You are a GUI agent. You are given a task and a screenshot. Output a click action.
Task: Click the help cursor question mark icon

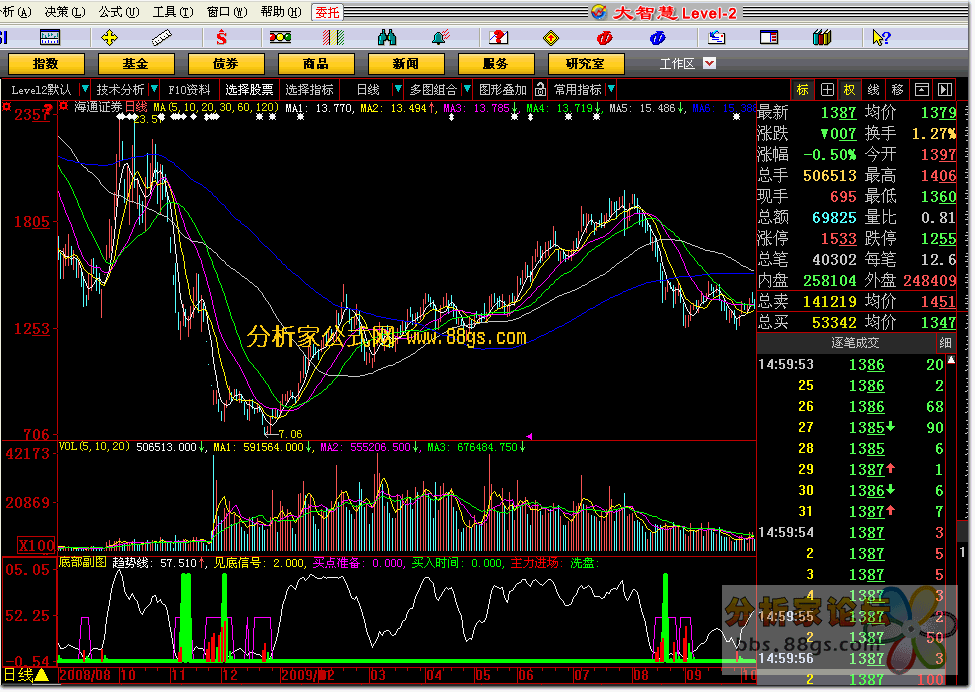coord(881,38)
